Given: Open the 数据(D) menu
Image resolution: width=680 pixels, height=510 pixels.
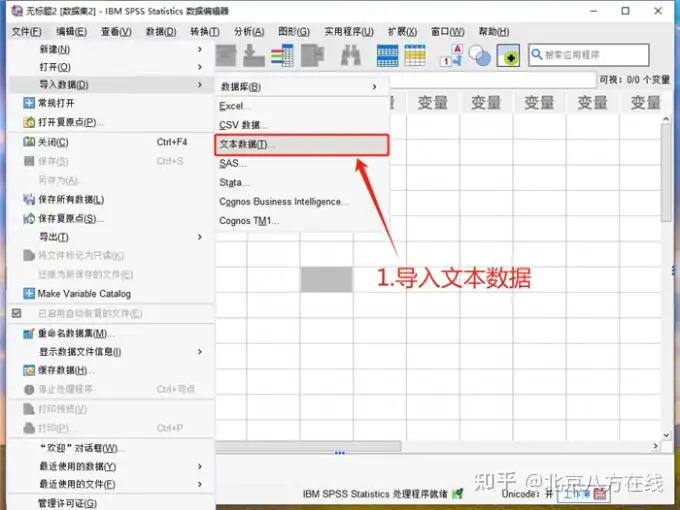Looking at the screenshot, I should tap(160, 32).
